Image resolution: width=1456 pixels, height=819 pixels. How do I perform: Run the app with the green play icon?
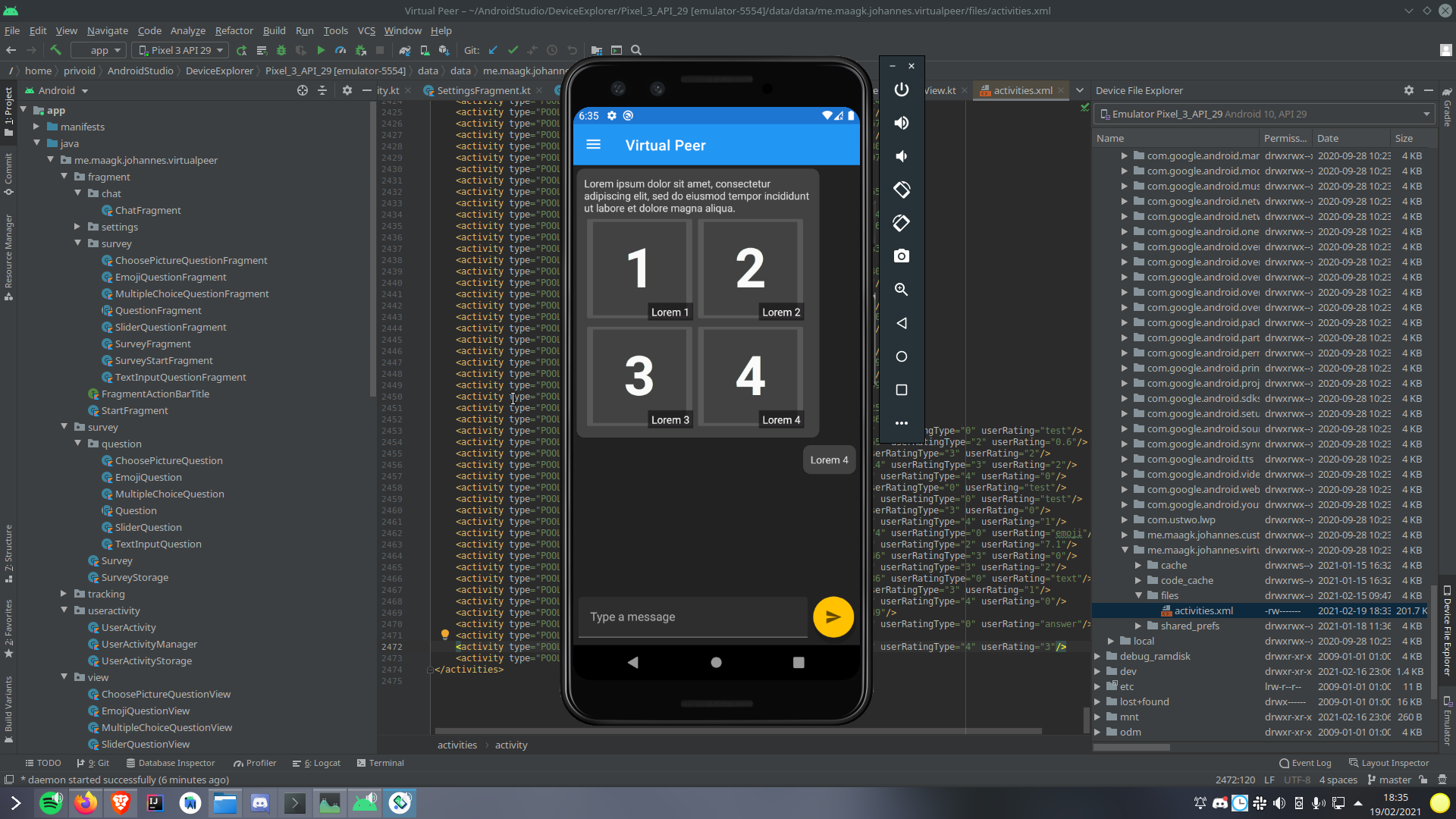[321, 50]
